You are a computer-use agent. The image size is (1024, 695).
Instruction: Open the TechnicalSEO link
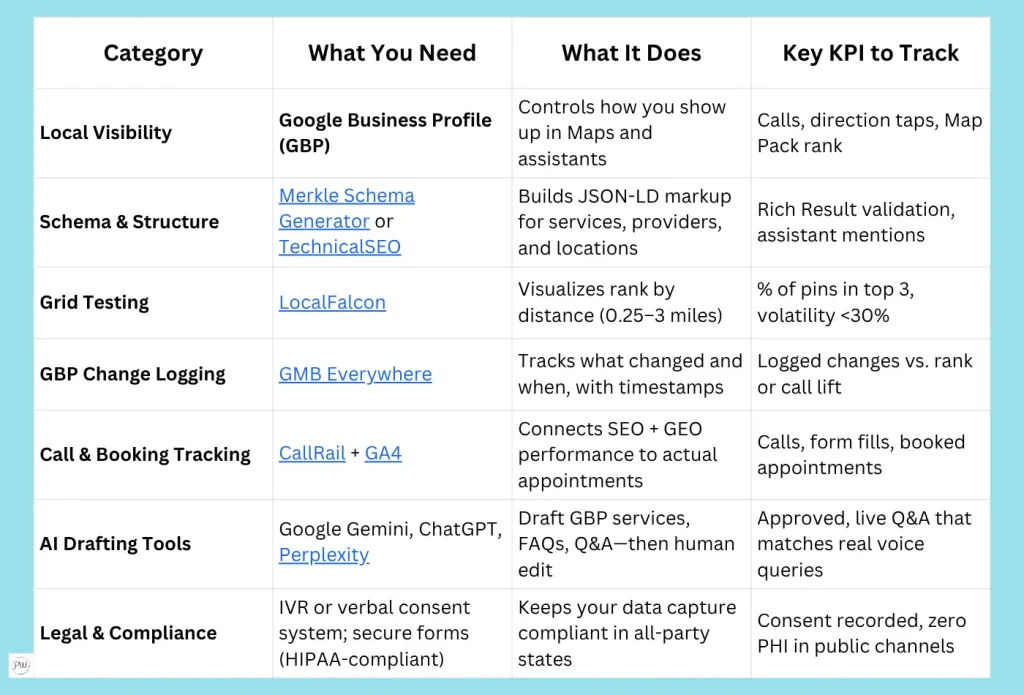pyautogui.click(x=339, y=247)
